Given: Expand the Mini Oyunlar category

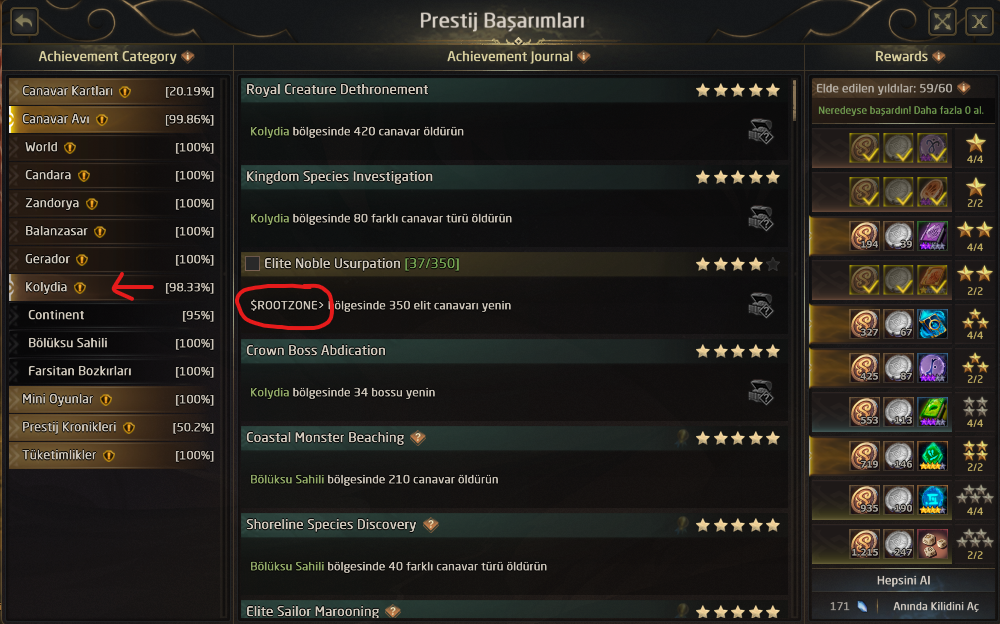Looking at the screenshot, I should pos(60,399).
